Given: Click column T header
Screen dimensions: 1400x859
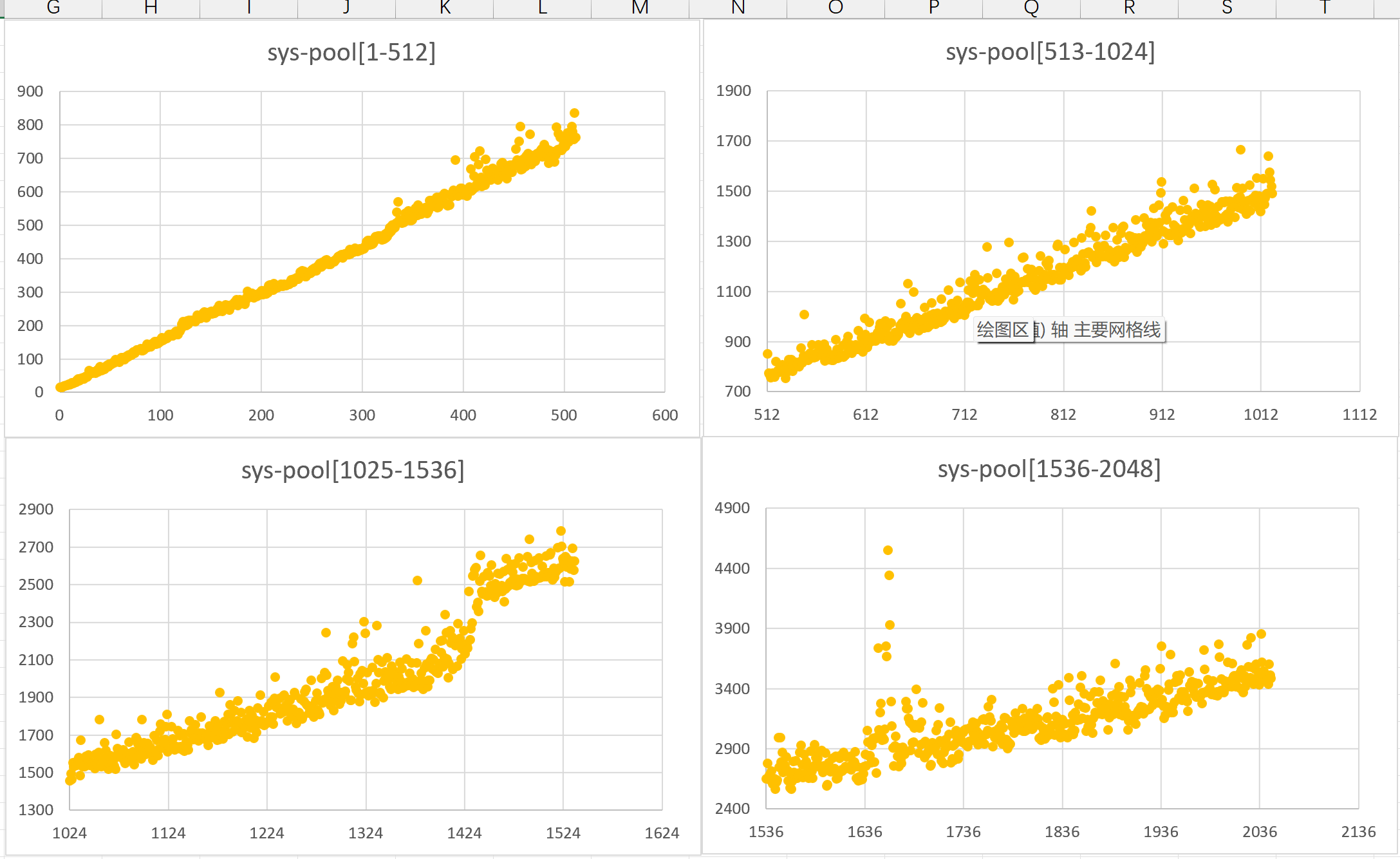Looking at the screenshot, I should pyautogui.click(x=1325, y=8).
